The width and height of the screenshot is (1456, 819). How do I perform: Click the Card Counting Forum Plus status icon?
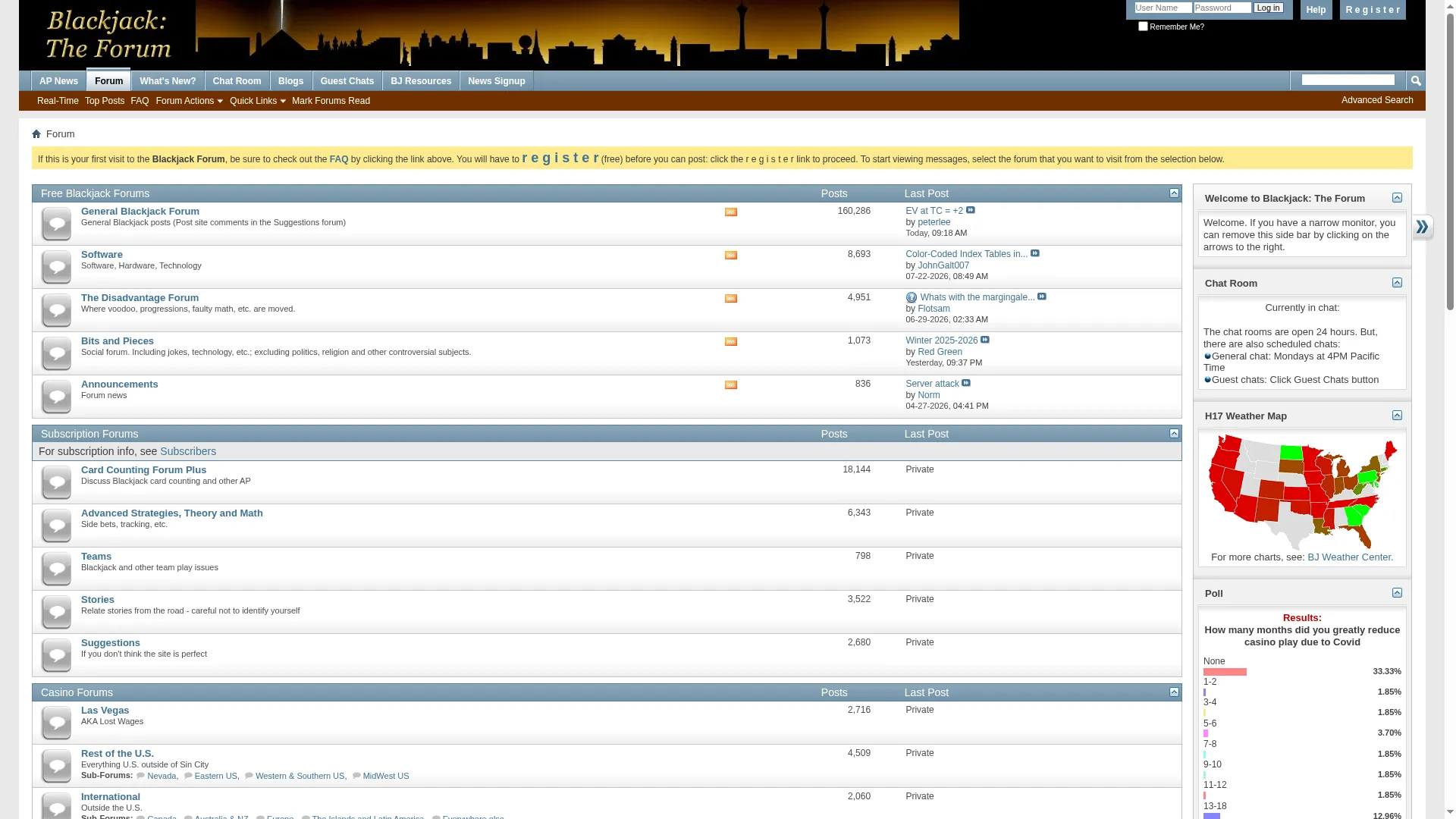(56, 482)
